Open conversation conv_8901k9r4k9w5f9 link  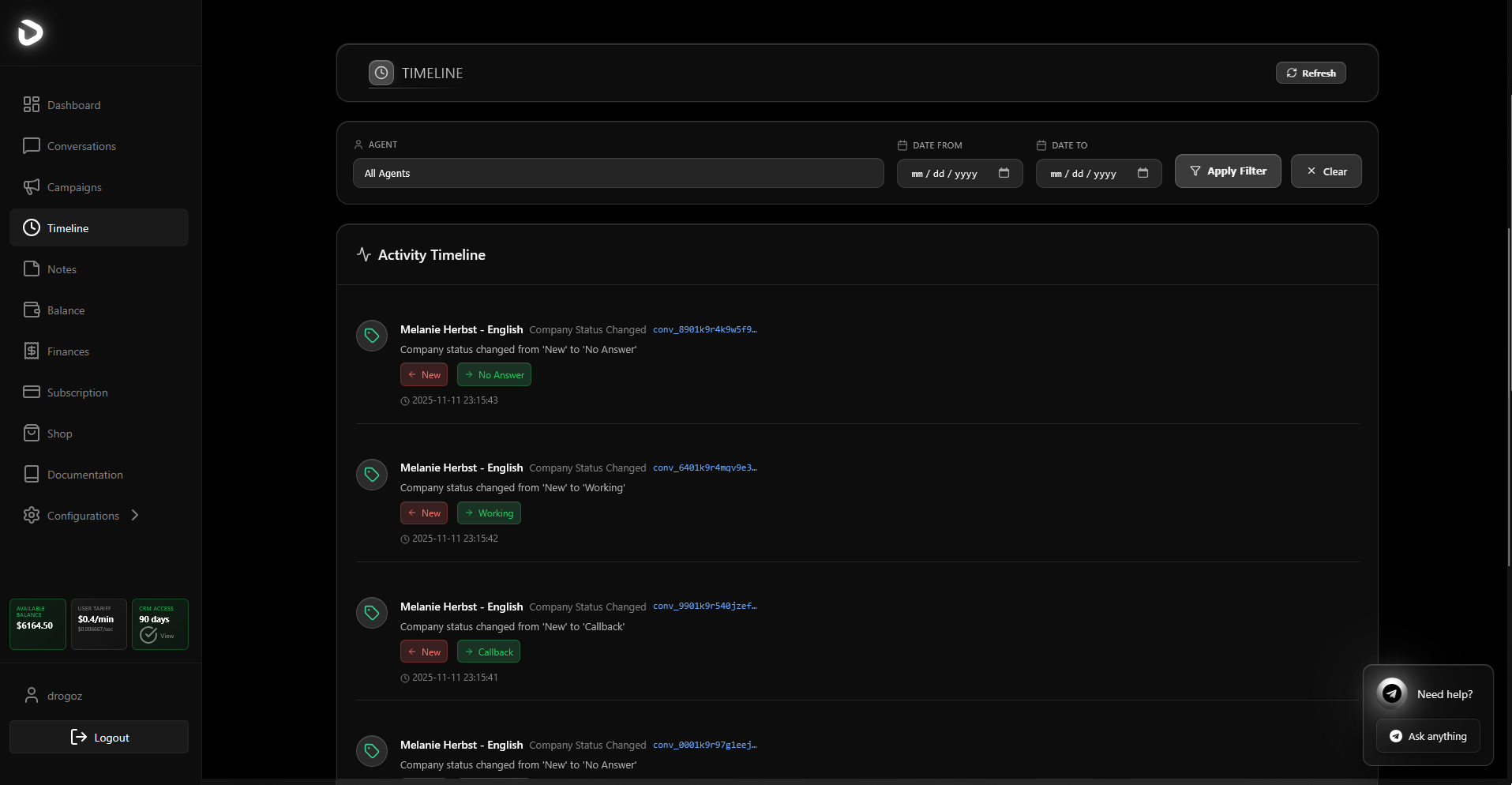(704, 329)
